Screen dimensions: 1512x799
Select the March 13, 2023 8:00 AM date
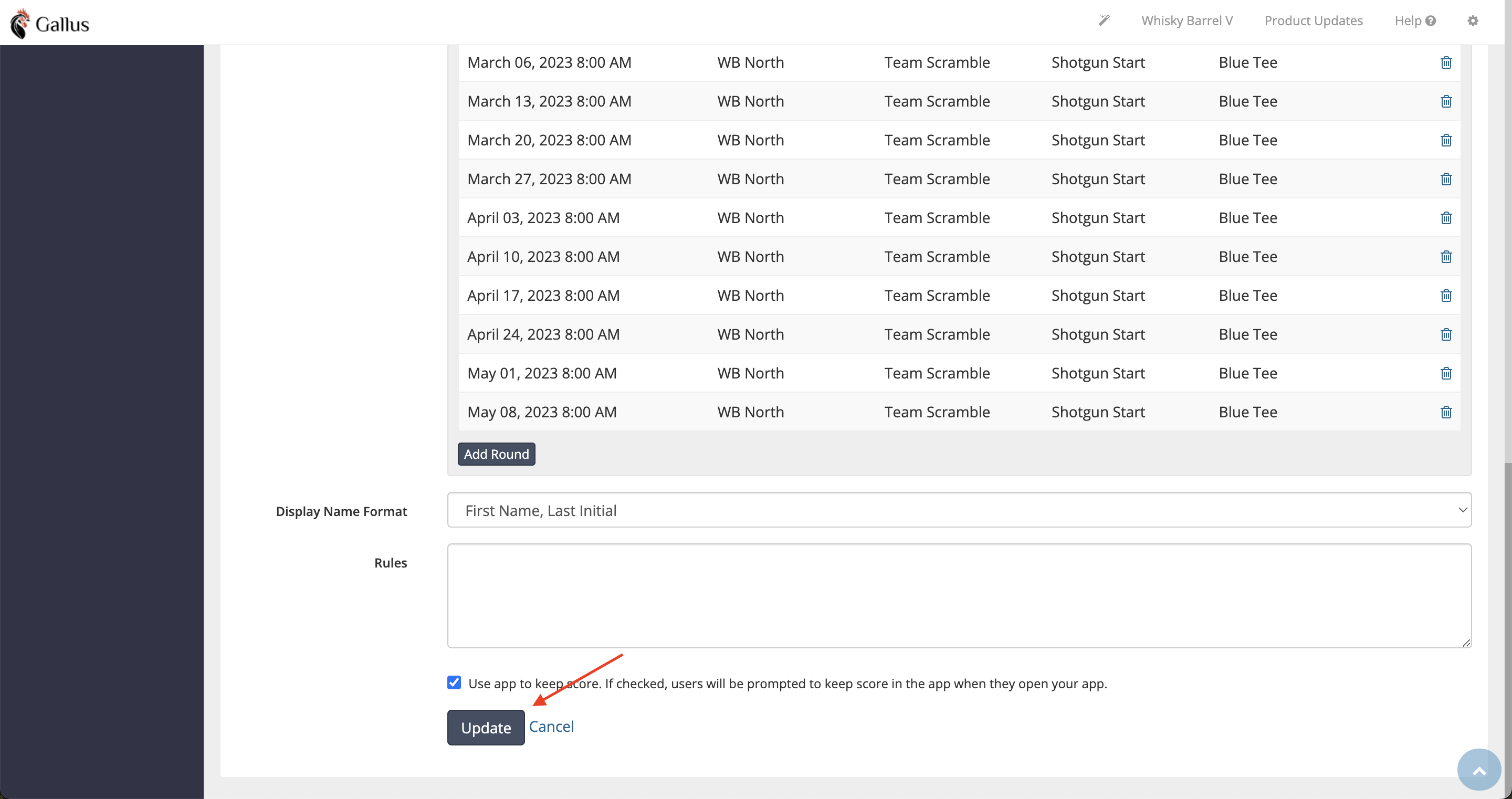pos(549,101)
